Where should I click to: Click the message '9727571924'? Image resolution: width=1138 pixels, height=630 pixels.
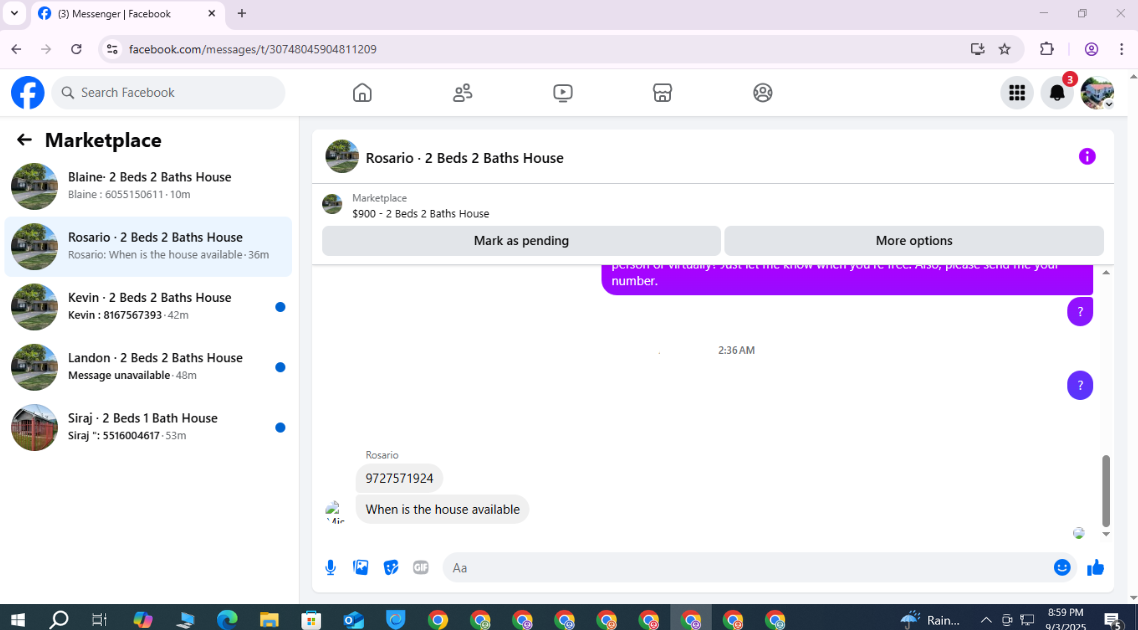pyautogui.click(x=399, y=478)
